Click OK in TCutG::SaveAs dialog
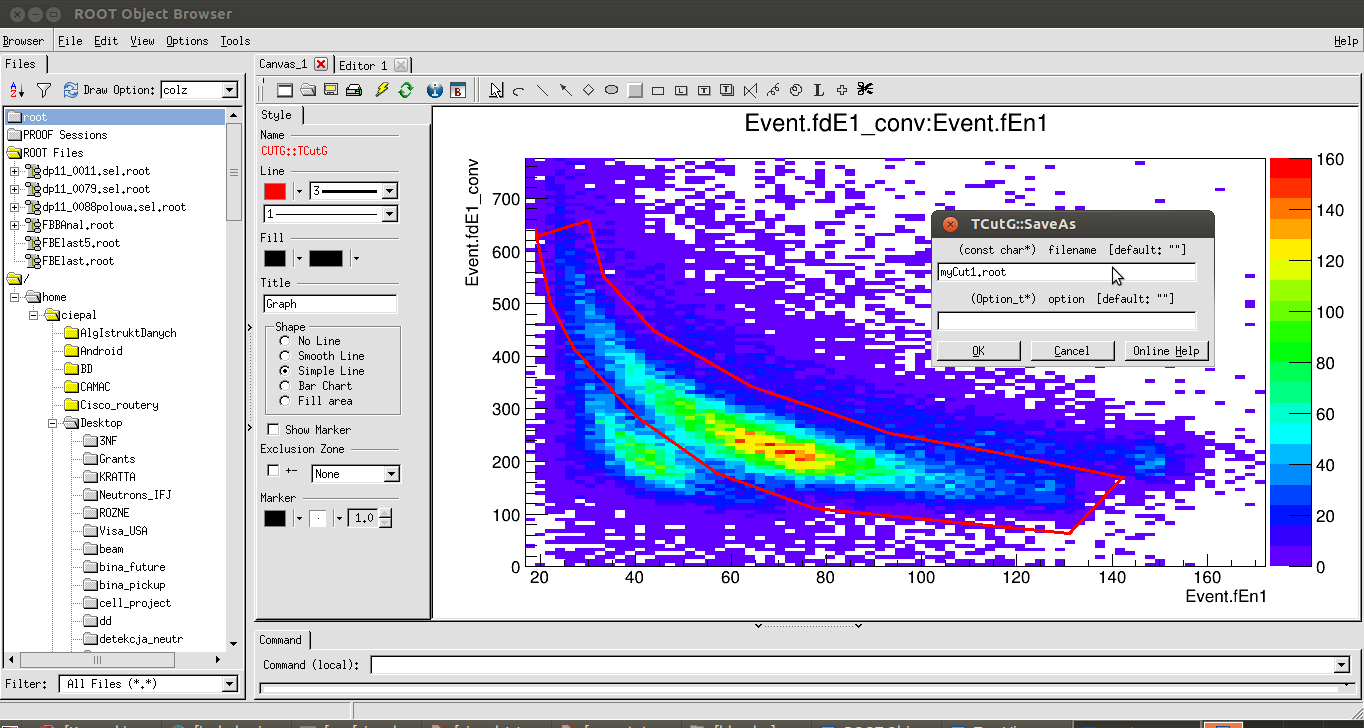The height and width of the screenshot is (728, 1364). 978,351
